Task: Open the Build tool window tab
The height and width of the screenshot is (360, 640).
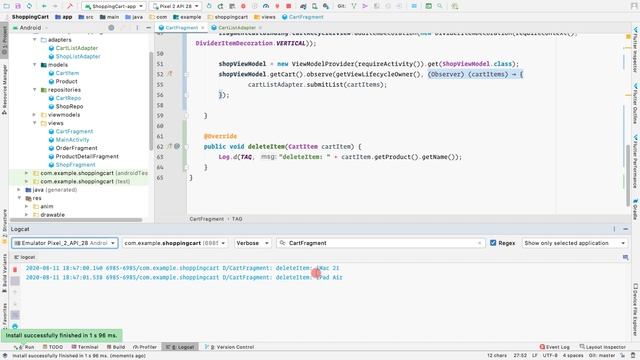Action: [x=116, y=347]
